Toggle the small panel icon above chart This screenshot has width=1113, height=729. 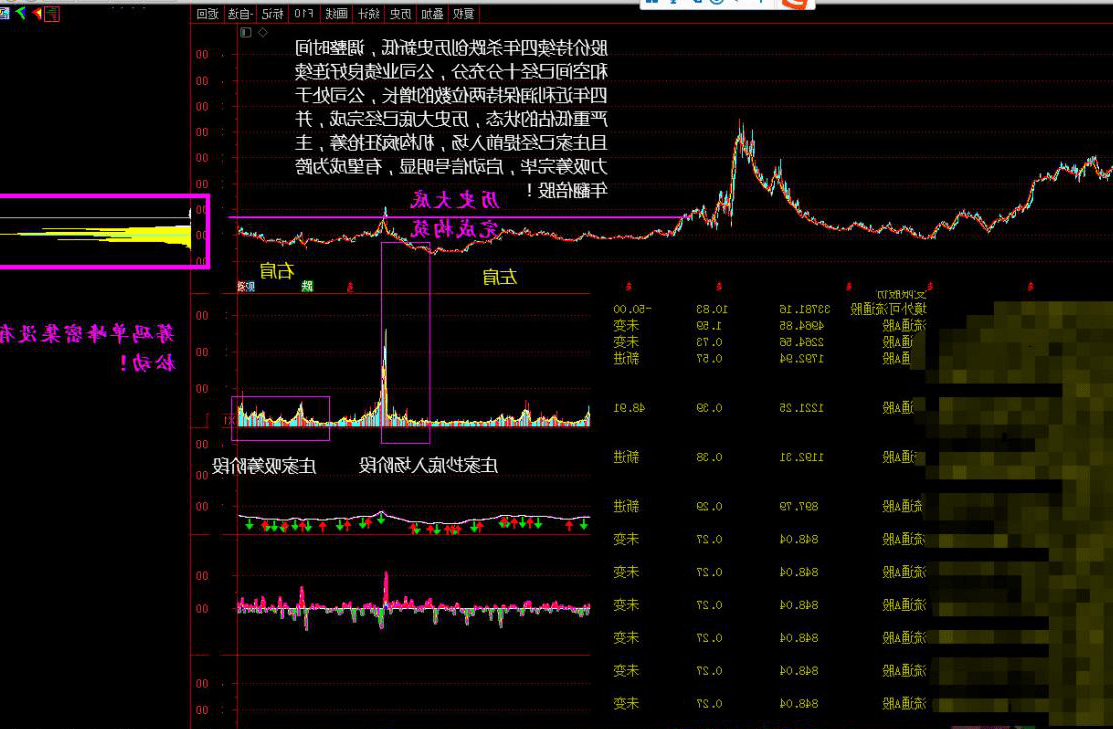246,33
